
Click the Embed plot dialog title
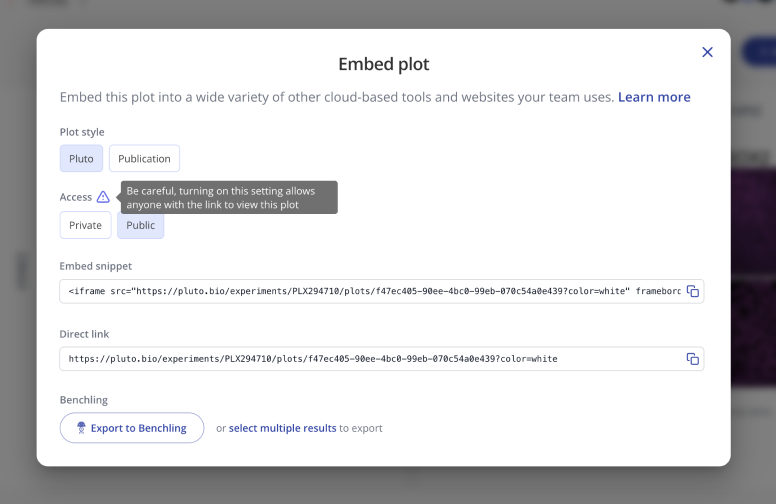click(x=383, y=65)
